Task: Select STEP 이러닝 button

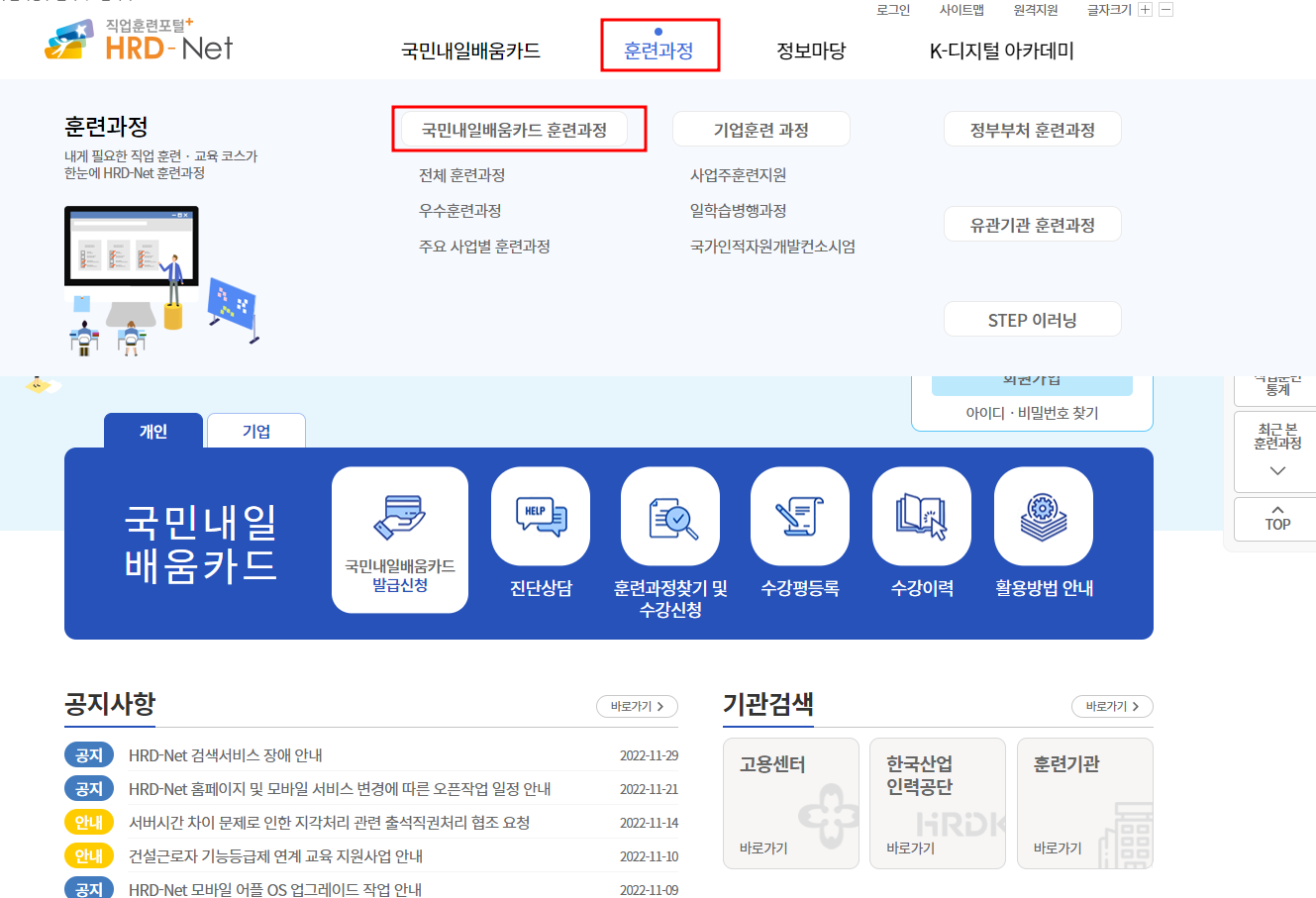Action: point(1033,320)
